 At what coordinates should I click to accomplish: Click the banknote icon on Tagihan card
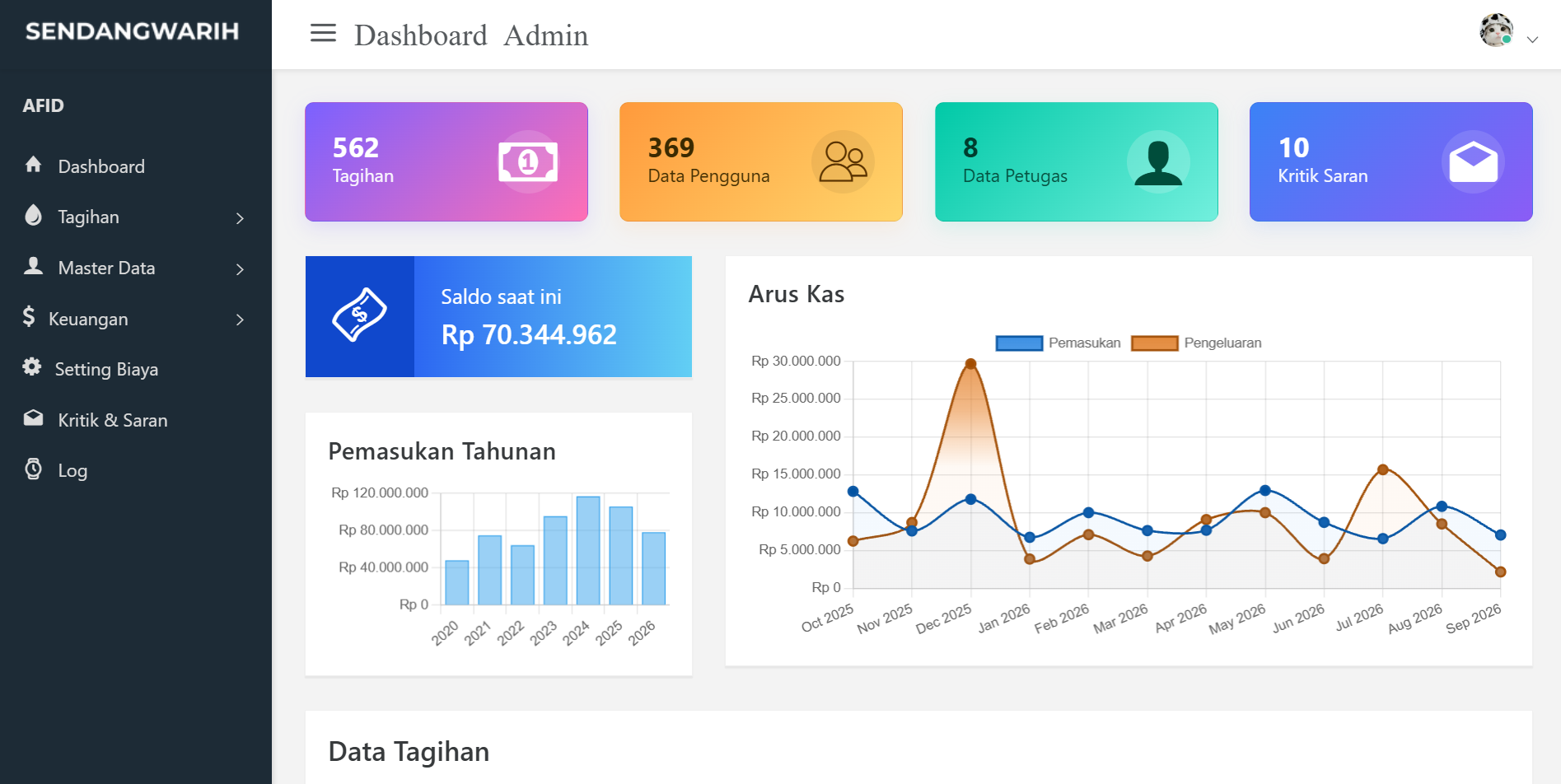[x=528, y=162]
